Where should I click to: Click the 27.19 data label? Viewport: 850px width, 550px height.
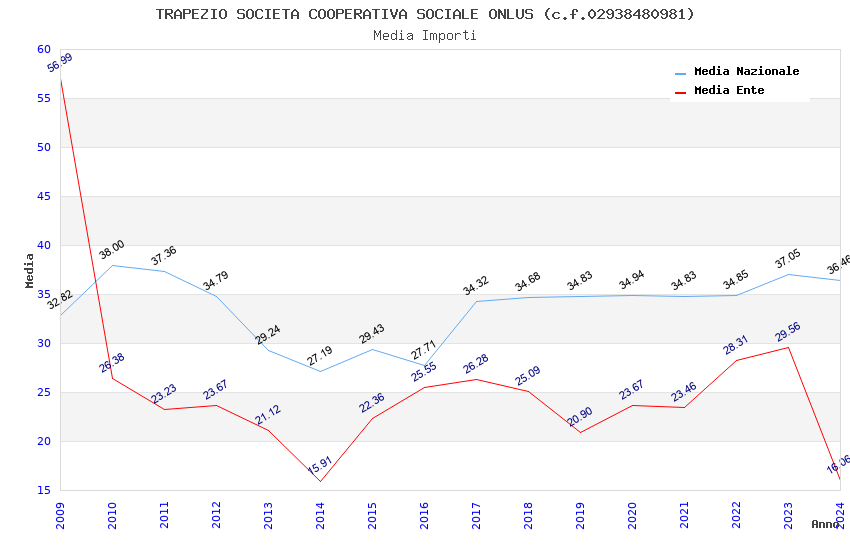tap(320, 356)
